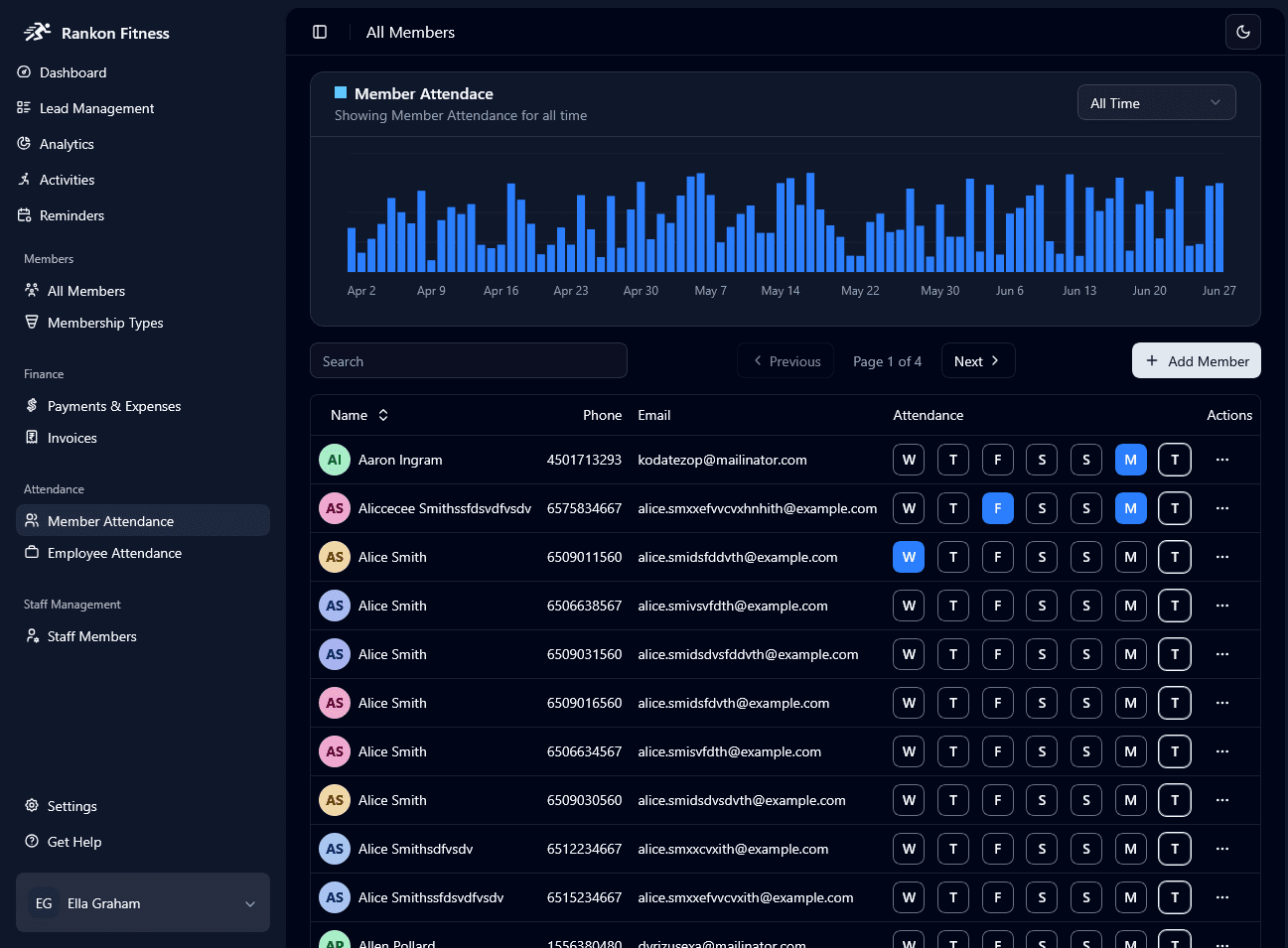
Task: Go to Lead Management page
Action: coord(96,108)
